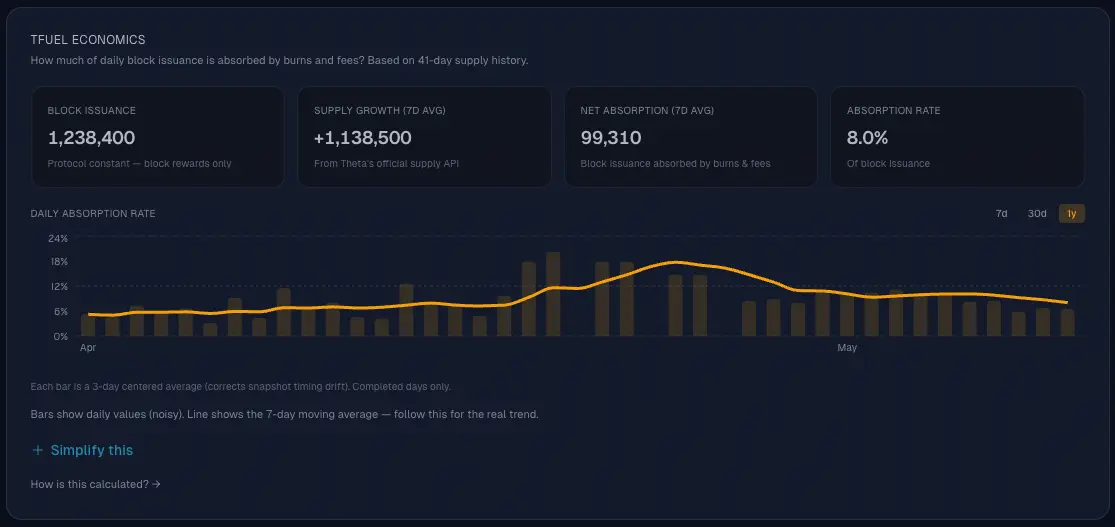This screenshot has height=527, width=1115.
Task: Click the TFUEL ECONOMICS heading
Action: pyautogui.click(x=88, y=40)
